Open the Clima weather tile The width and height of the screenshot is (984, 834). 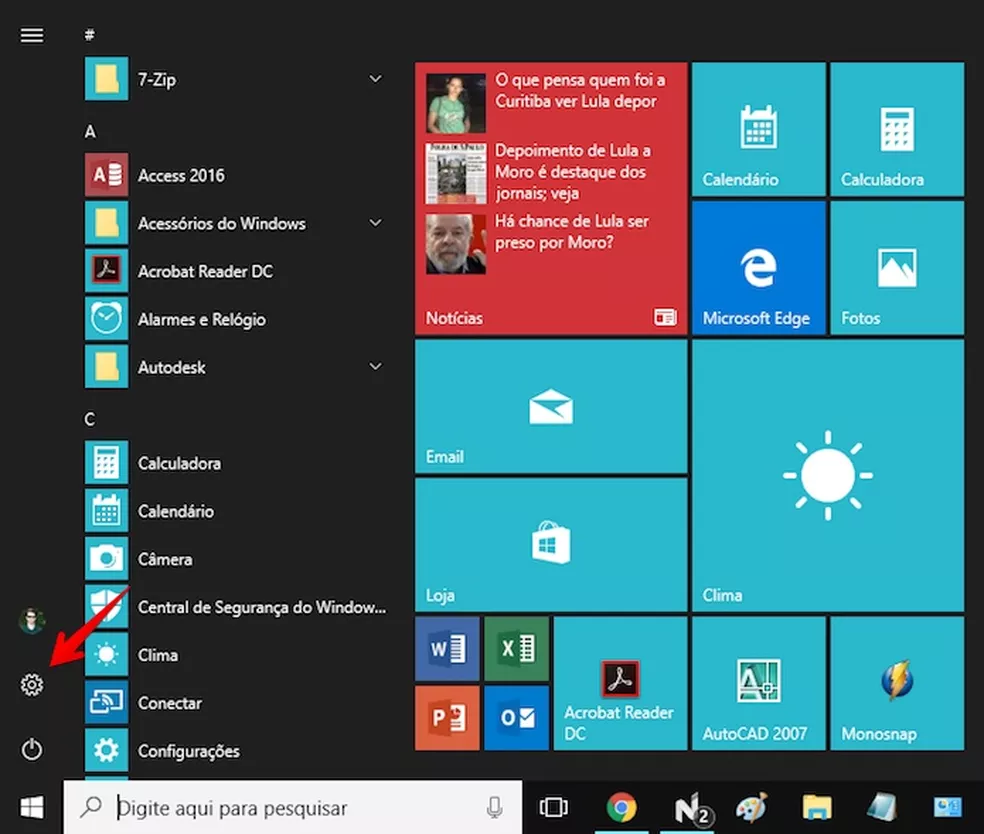(828, 476)
